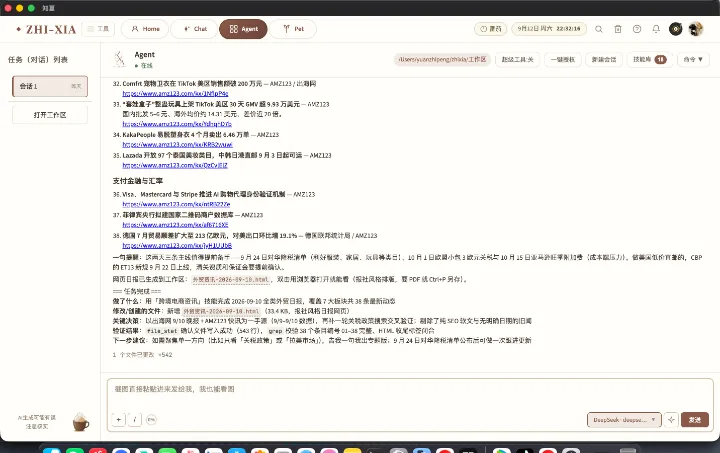Screen dimensions: 720x453
Task: Open the 工具 tools menu button
Action: pos(98,29)
